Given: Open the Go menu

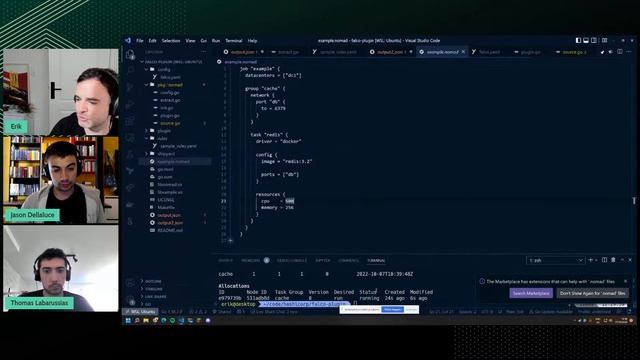Looking at the screenshot, I should (203, 41).
